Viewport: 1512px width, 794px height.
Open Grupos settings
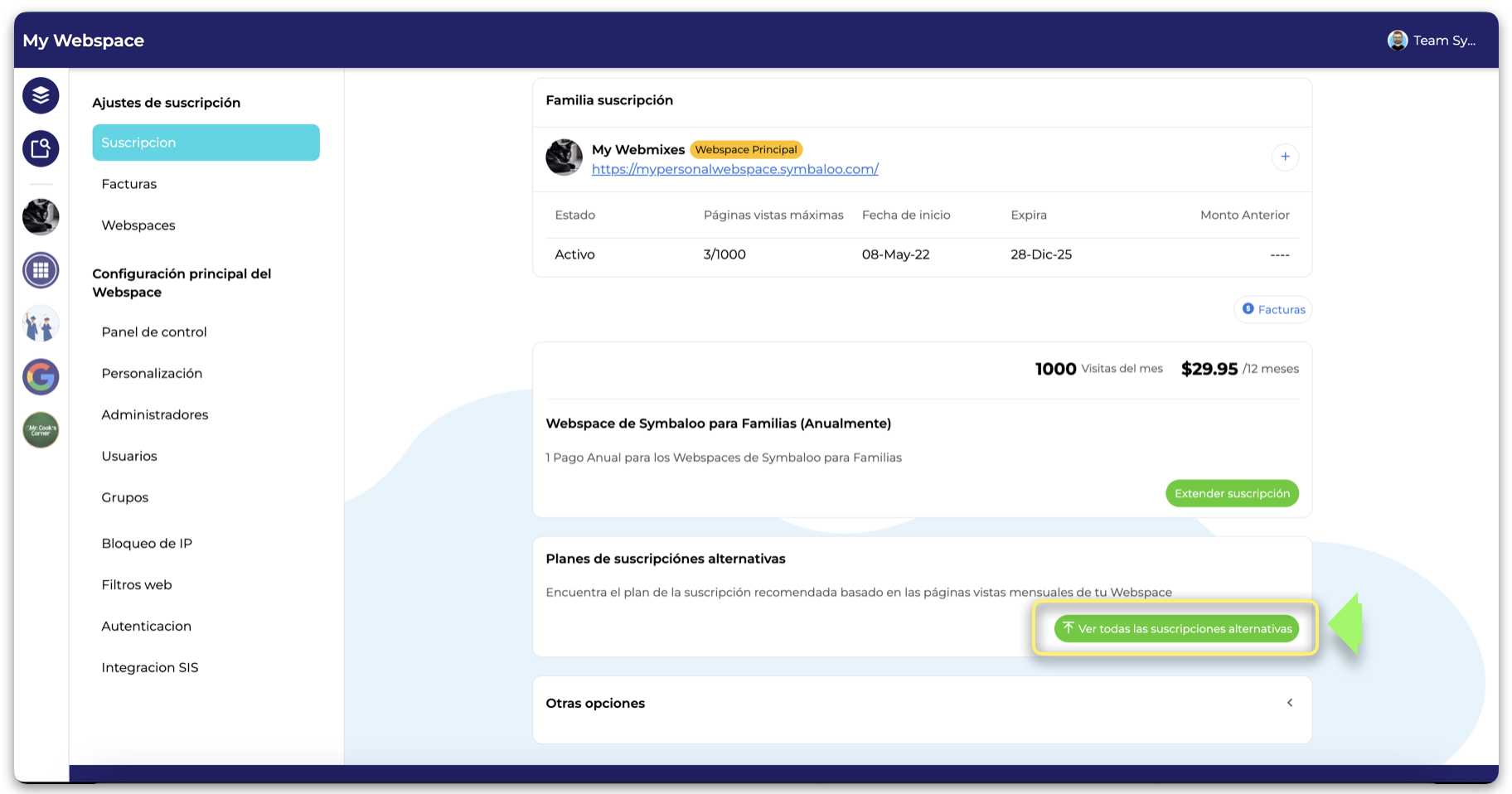(125, 497)
